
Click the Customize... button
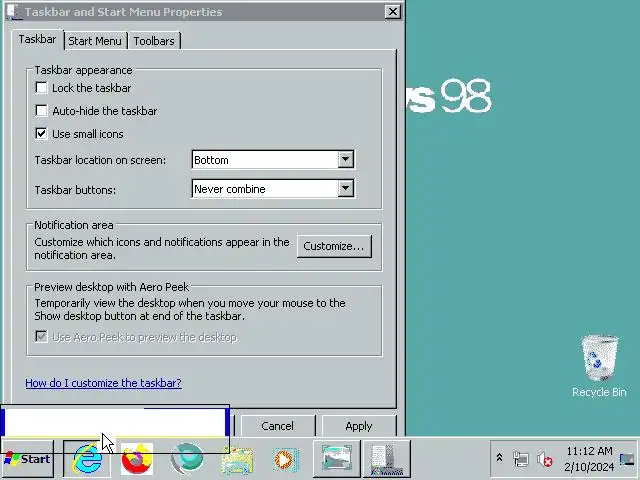(334, 246)
